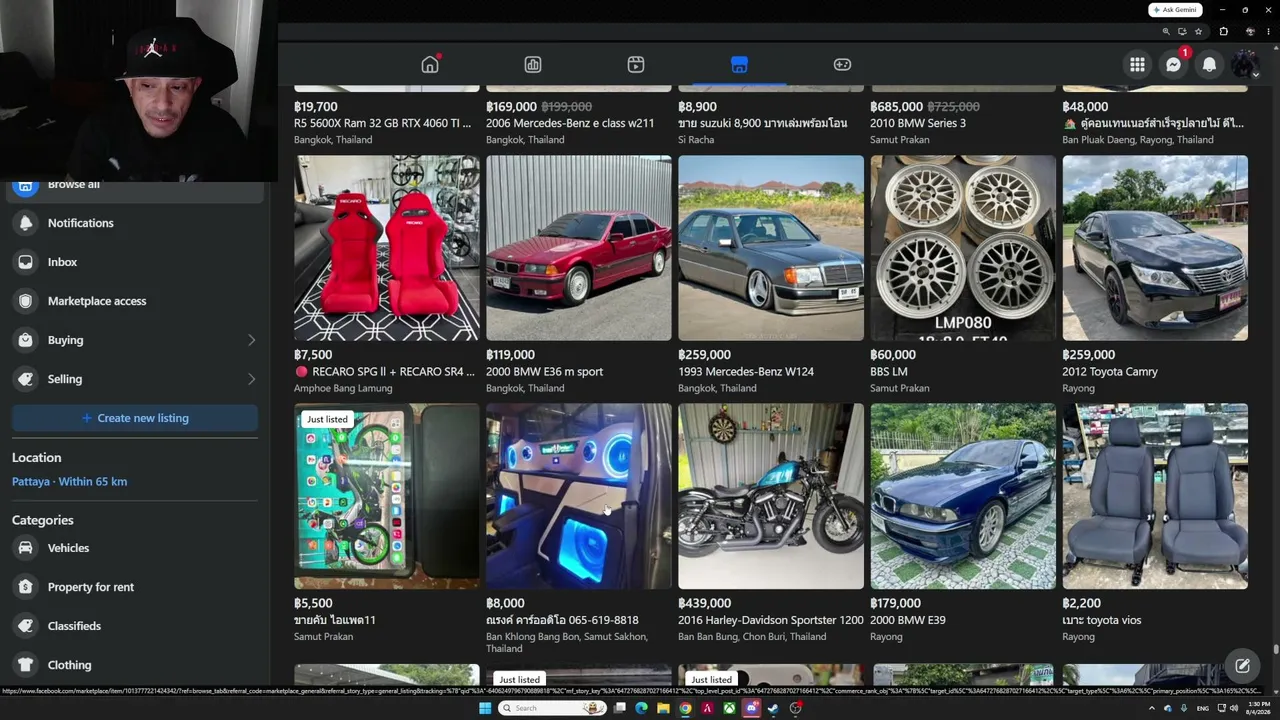
Task: Open the browser Extensions puzzle icon
Action: click(1223, 31)
